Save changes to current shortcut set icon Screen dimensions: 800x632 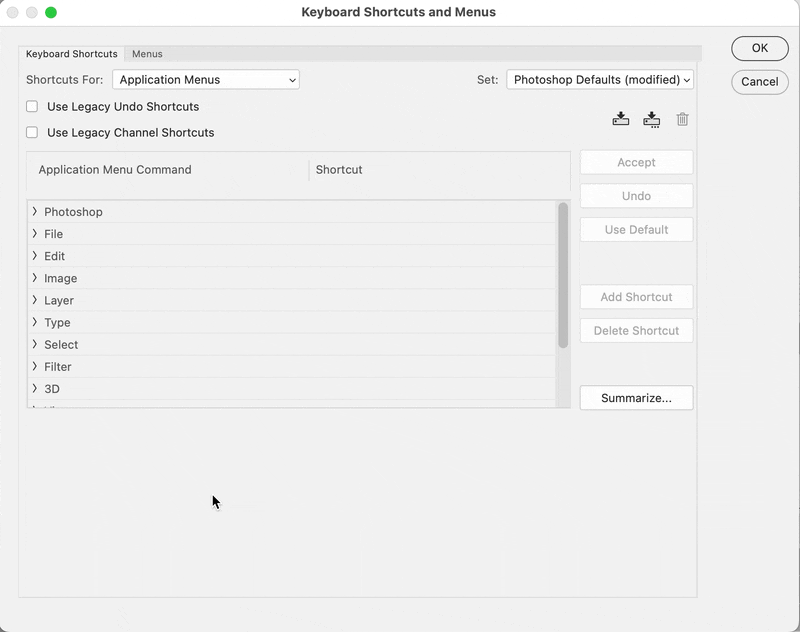point(620,119)
